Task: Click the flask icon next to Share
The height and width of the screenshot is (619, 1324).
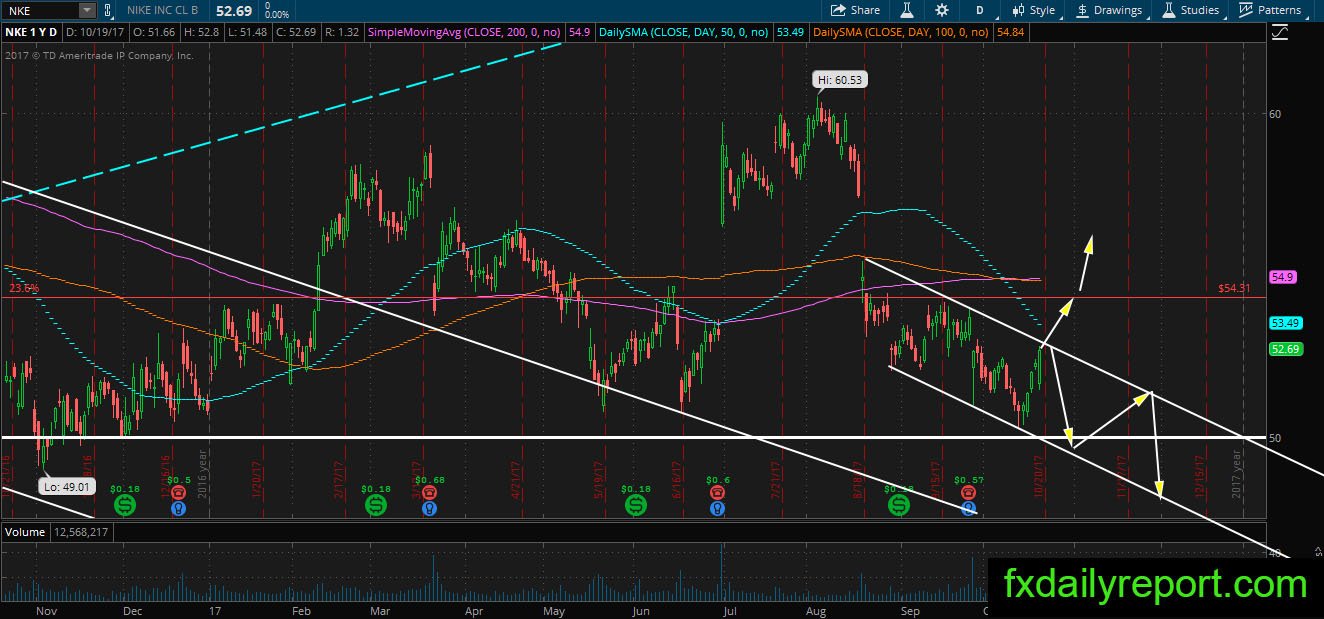Action: pos(908,10)
